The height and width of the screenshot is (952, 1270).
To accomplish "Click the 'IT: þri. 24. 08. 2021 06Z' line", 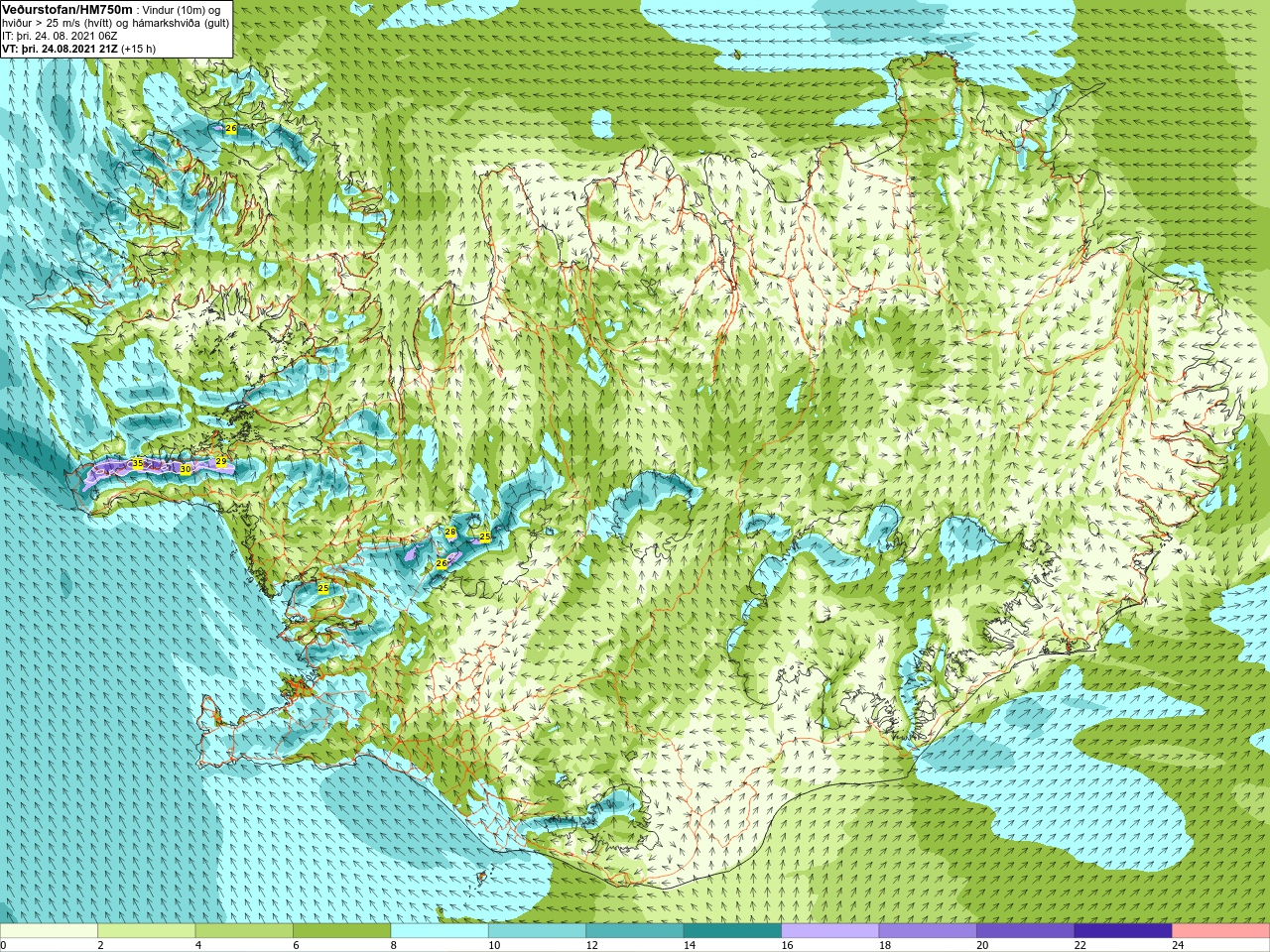I will point(60,36).
